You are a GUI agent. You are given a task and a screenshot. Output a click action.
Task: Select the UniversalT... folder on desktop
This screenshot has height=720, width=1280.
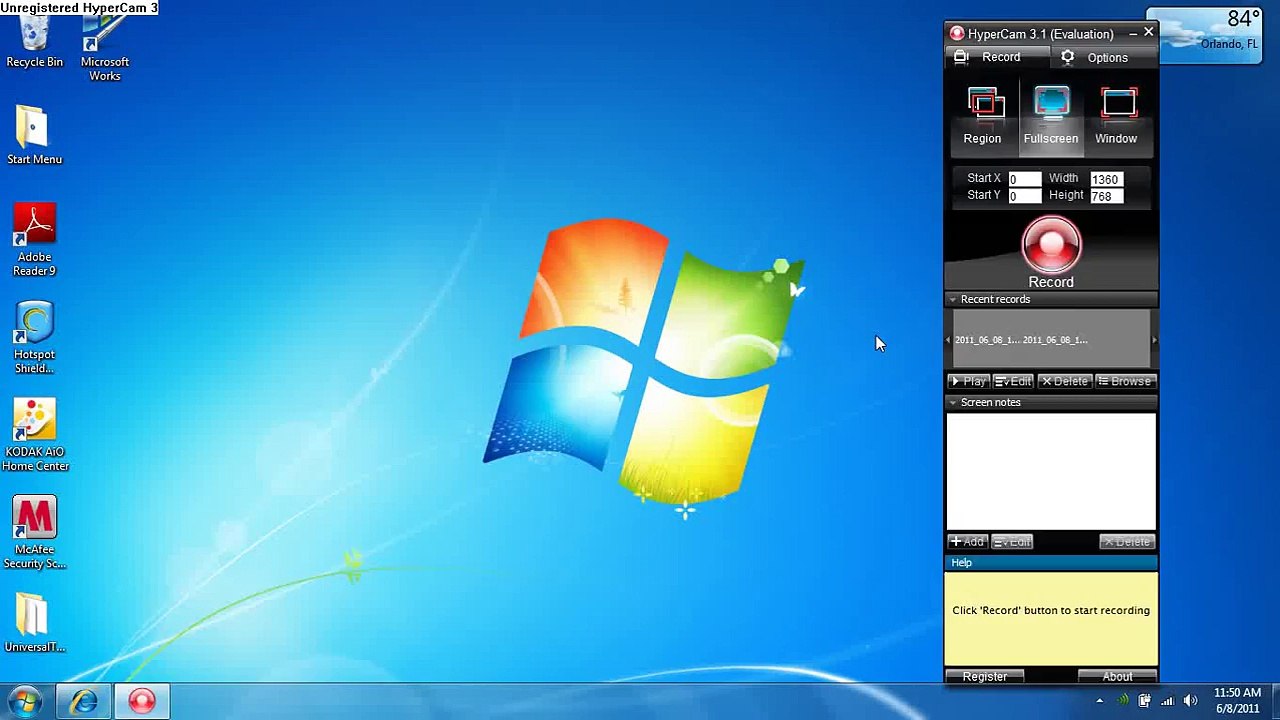point(34,623)
